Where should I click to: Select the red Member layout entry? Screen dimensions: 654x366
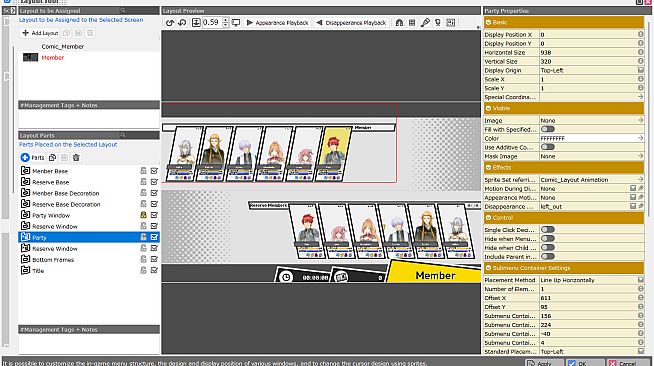coord(53,58)
